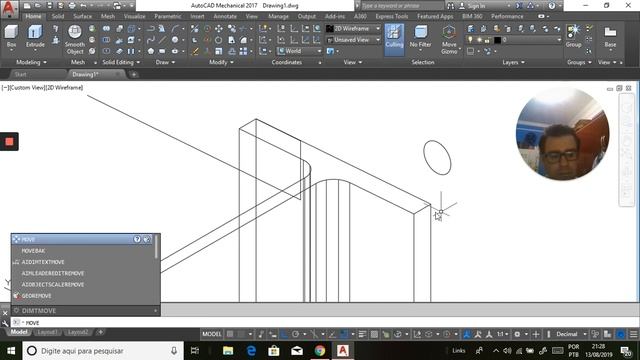Viewport: 640px width, 360px height.
Task: Click the Windows Start button
Action: click(11, 351)
